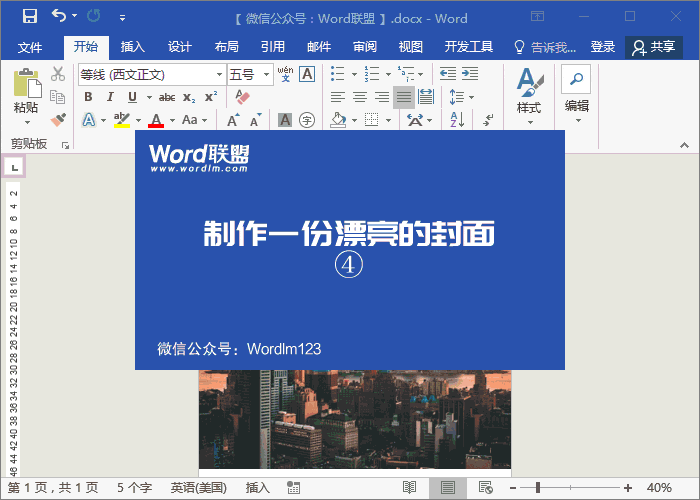Click the Cut scissors icon
Image resolution: width=700 pixels, height=500 pixels.
58,74
